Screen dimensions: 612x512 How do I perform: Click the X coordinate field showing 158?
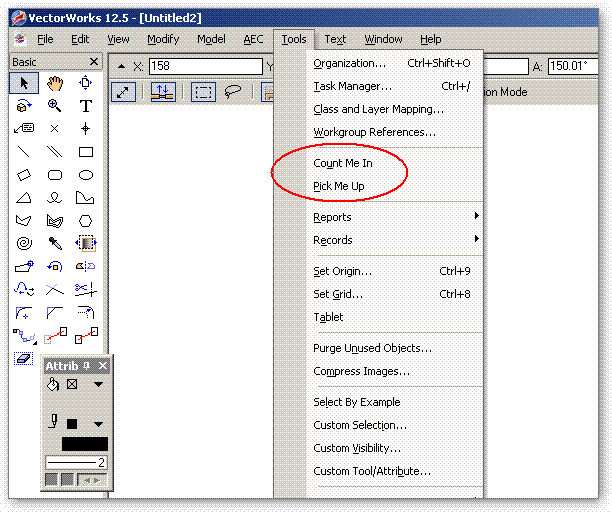coord(206,66)
